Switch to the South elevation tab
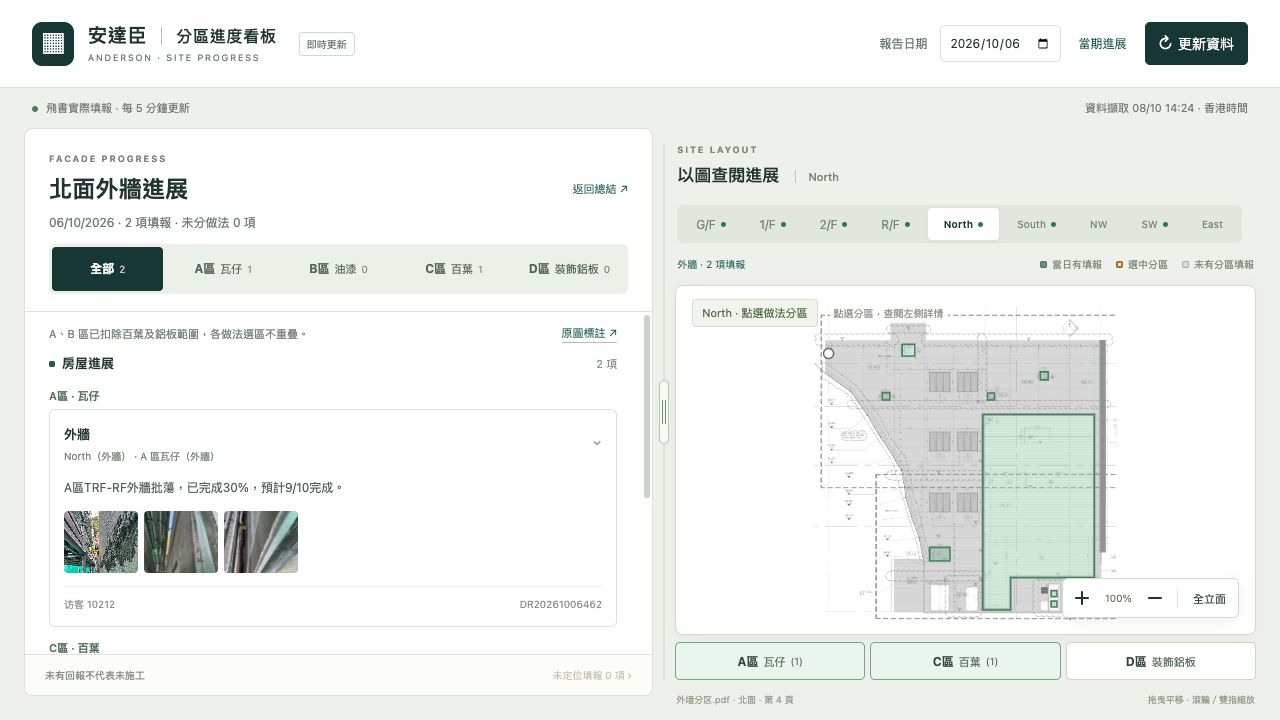 [1036, 224]
